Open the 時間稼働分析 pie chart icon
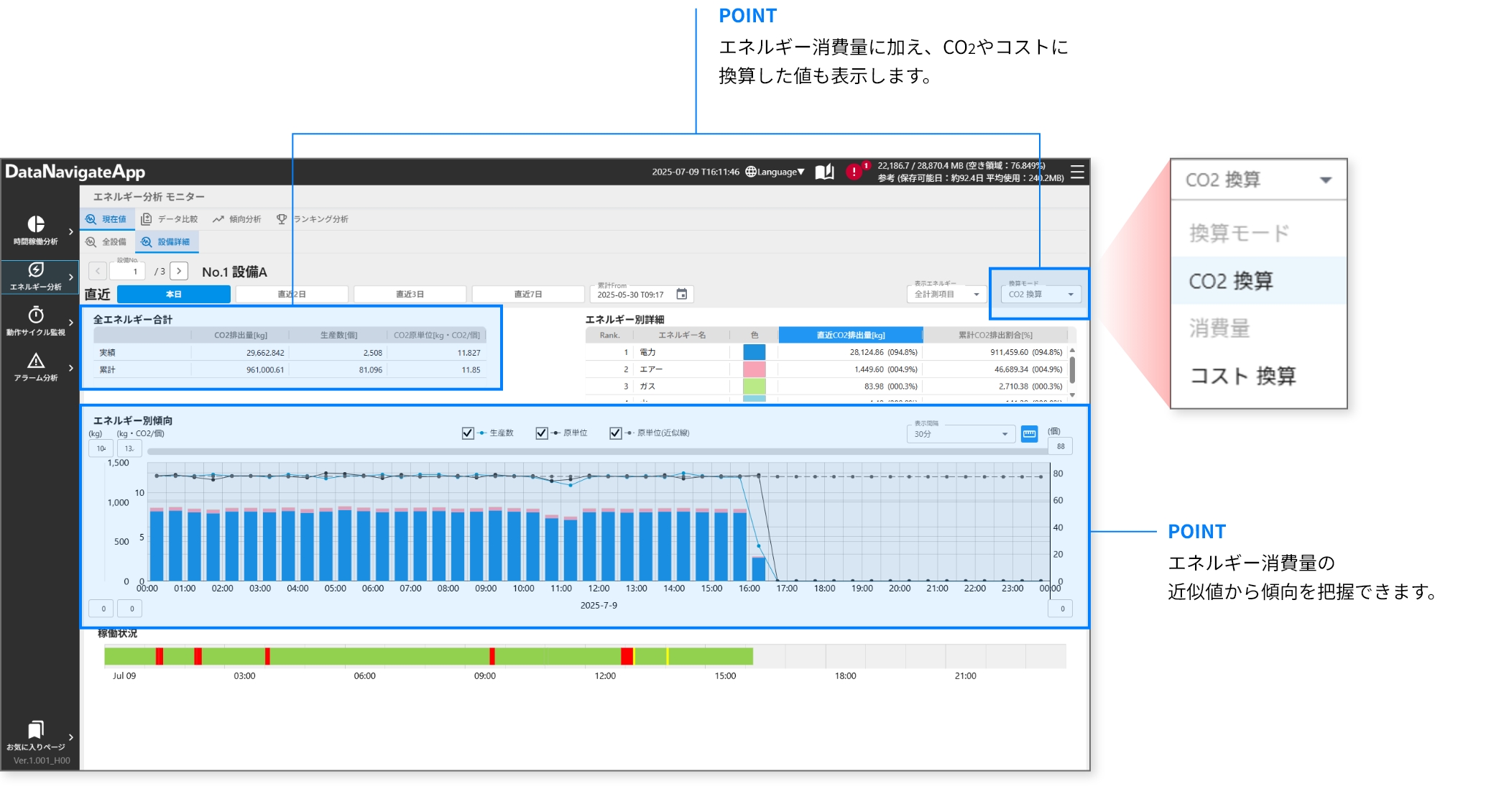Screen dimensions: 1509x812 pyautogui.click(x=36, y=224)
